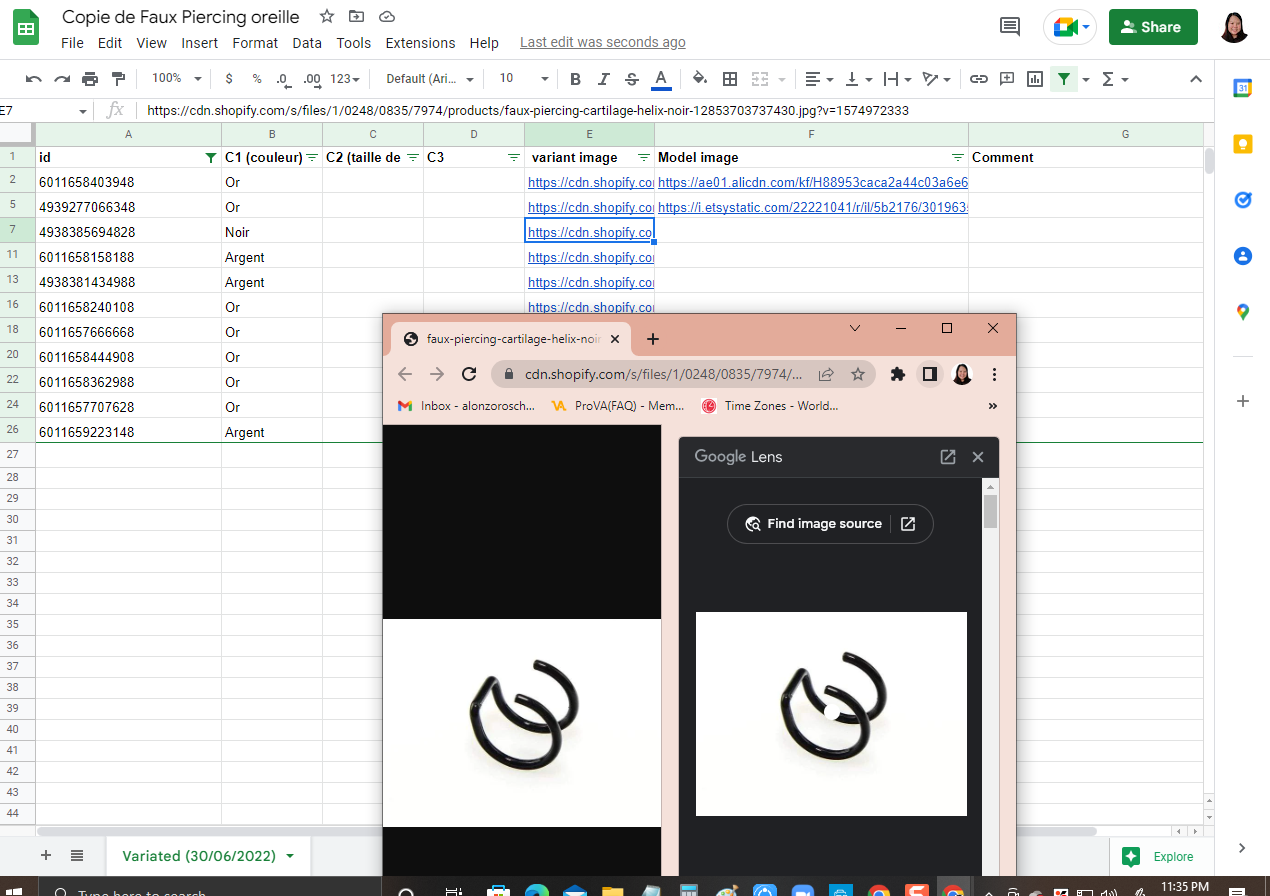
Task: Decrease decimal places
Action: [283, 79]
